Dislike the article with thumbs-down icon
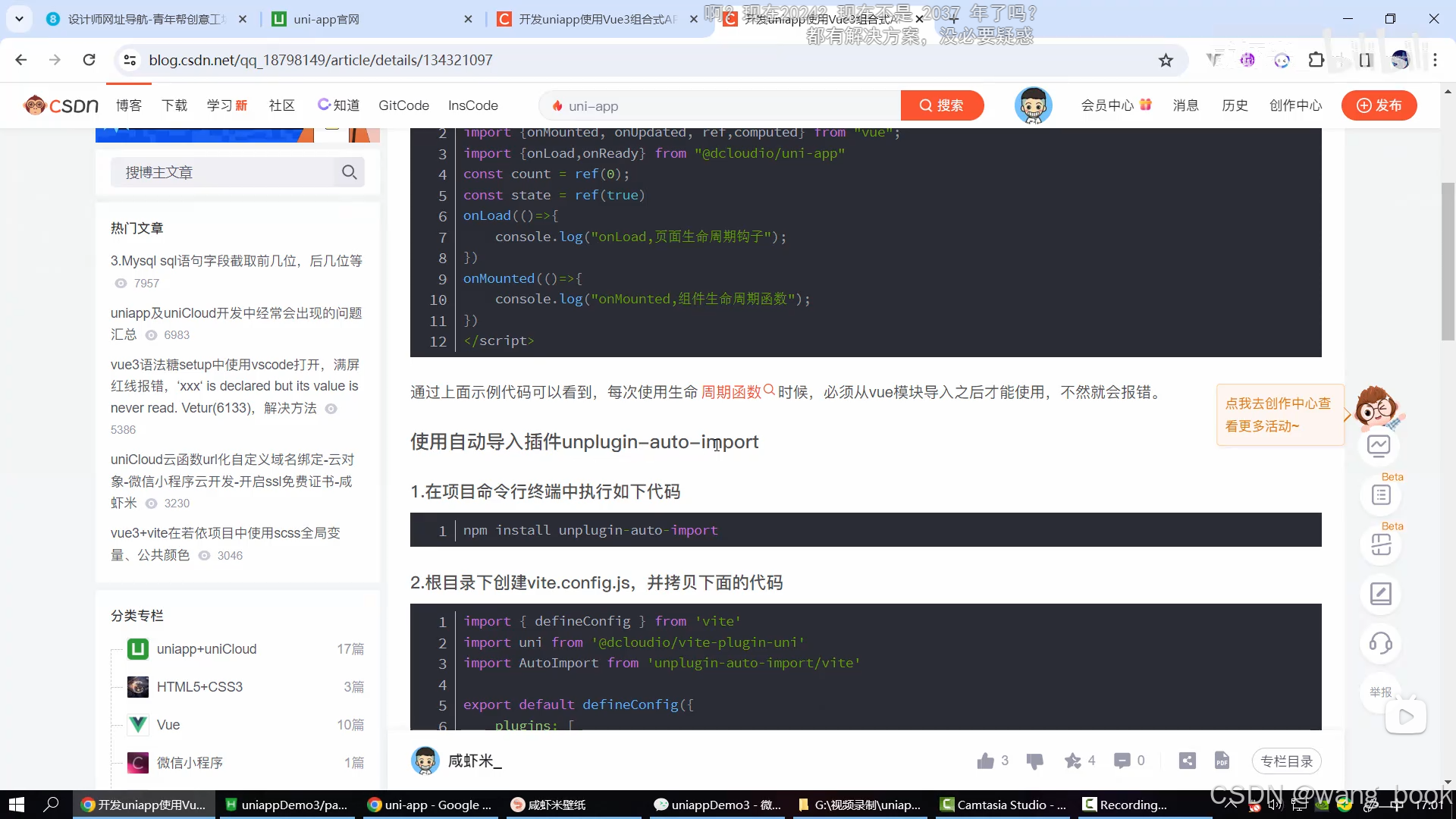This screenshot has width=1456, height=819. tap(1034, 761)
